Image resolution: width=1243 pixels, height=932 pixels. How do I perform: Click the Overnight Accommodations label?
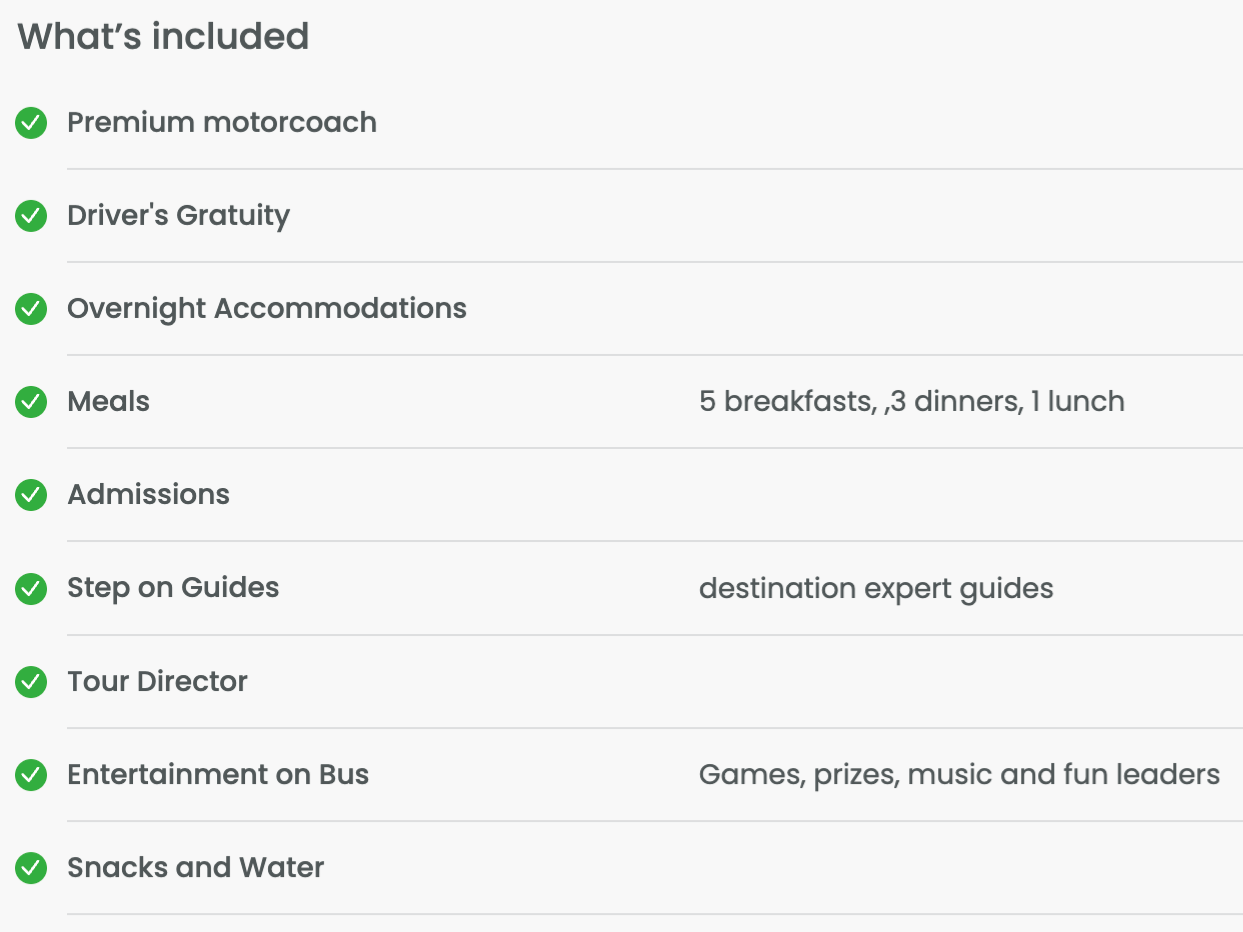[267, 309]
